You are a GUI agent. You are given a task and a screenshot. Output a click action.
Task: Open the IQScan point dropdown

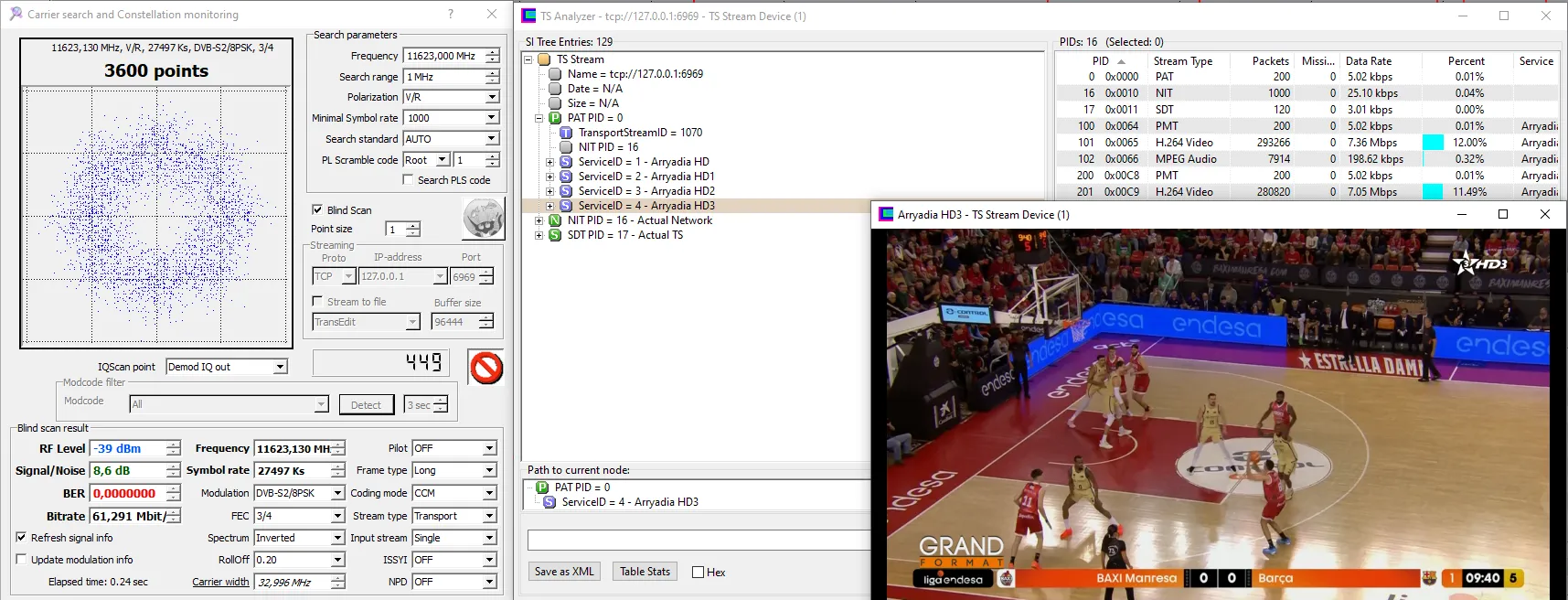click(x=281, y=367)
